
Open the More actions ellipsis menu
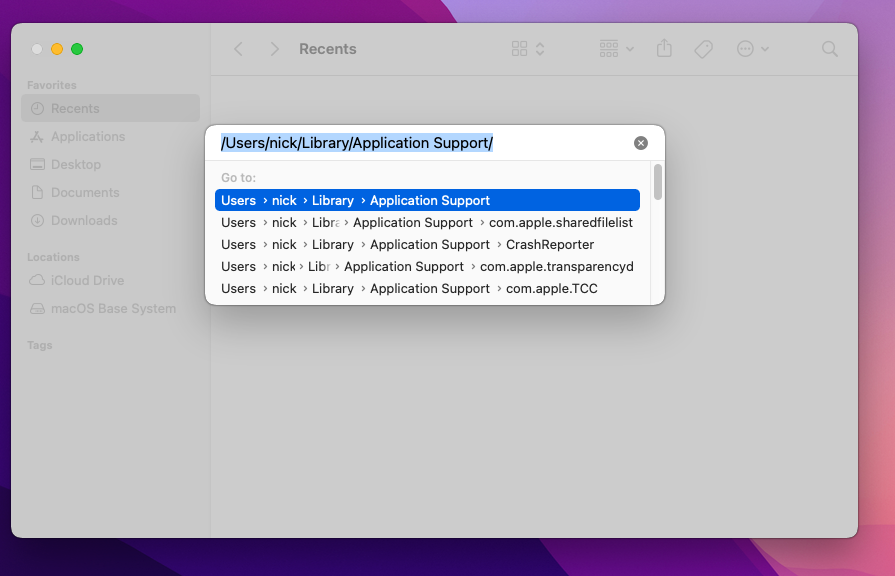(745, 49)
